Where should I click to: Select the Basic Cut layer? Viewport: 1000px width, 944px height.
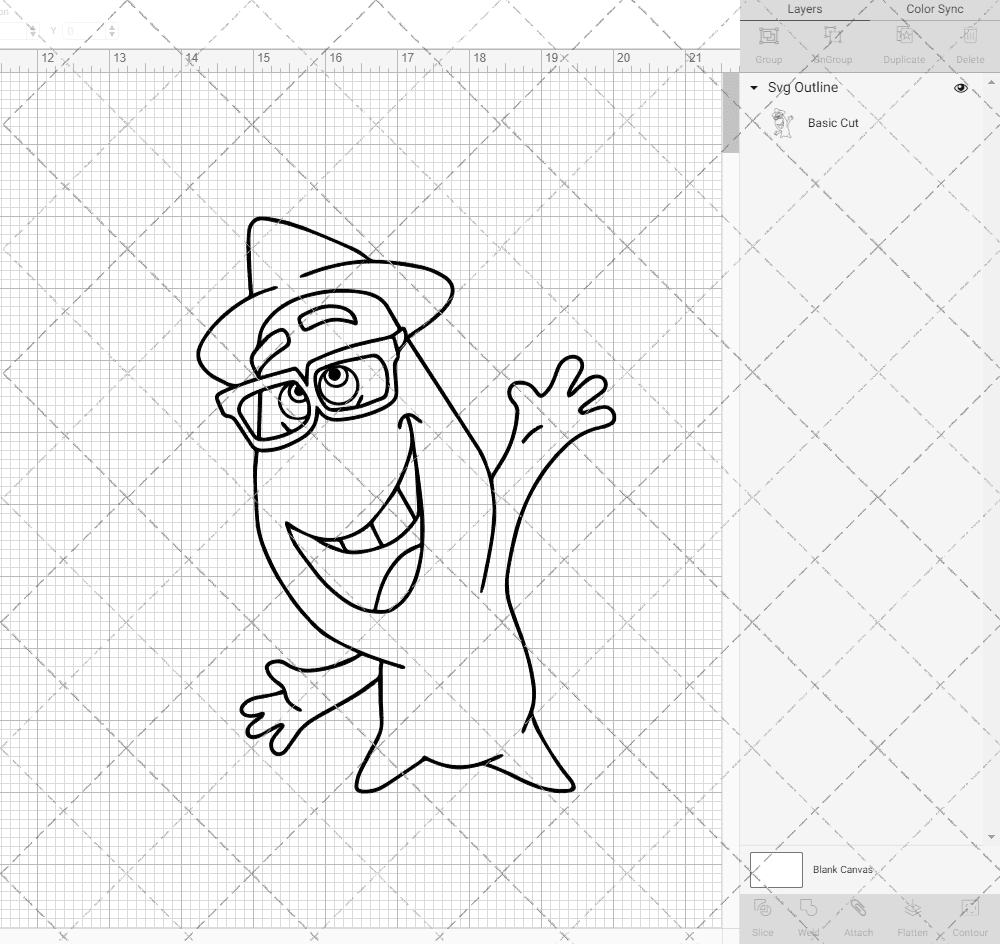833,123
